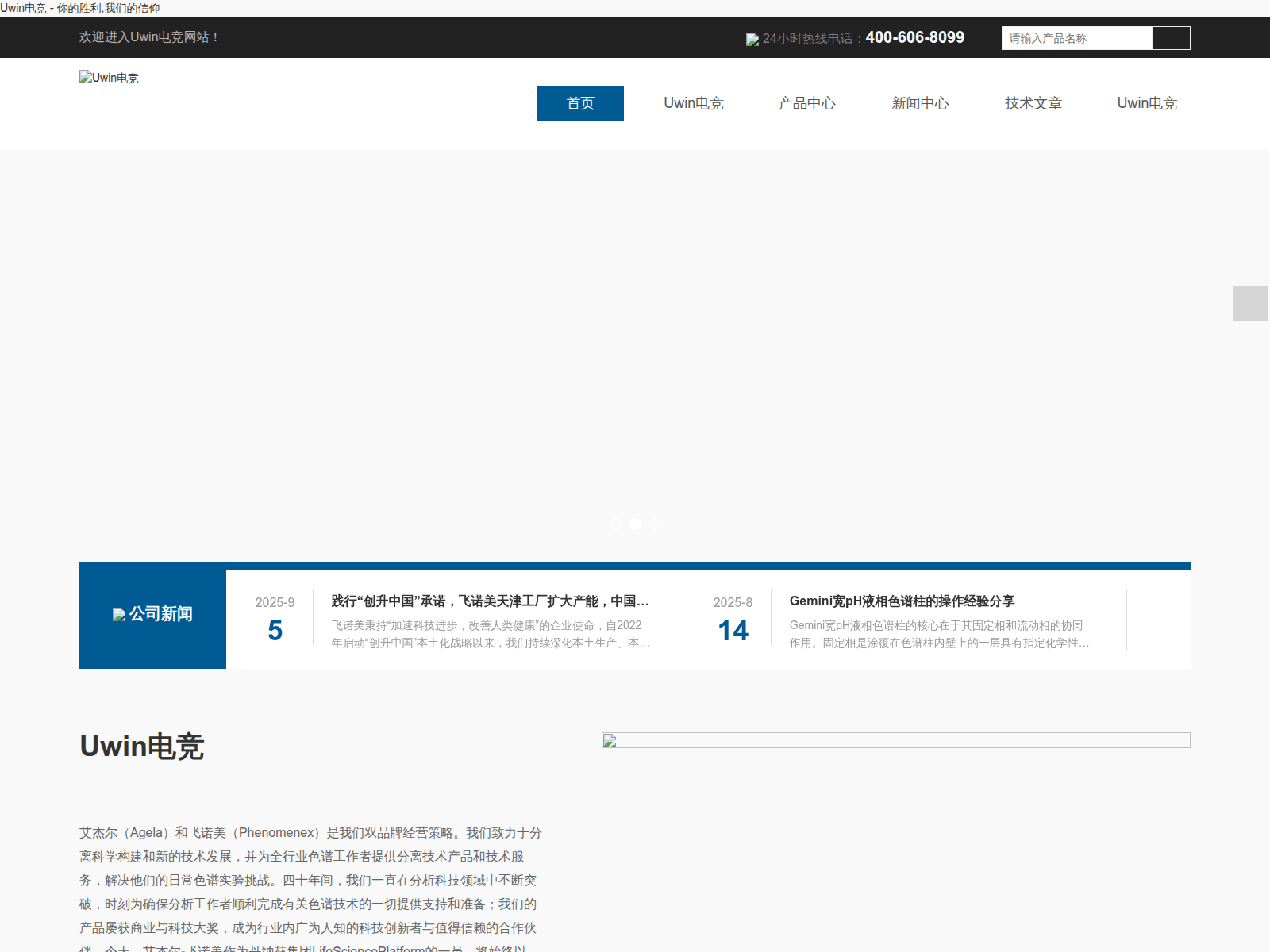Image resolution: width=1270 pixels, height=952 pixels.
Task: Open article Gemini宽pH液相色谱柱的操作经验分享
Action: point(902,601)
